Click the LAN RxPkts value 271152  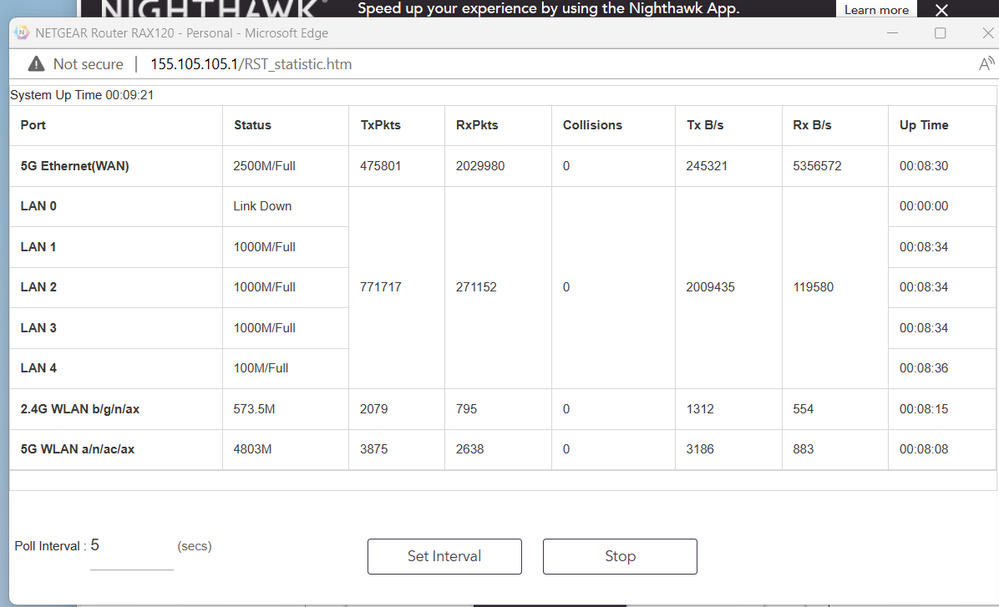coord(476,287)
